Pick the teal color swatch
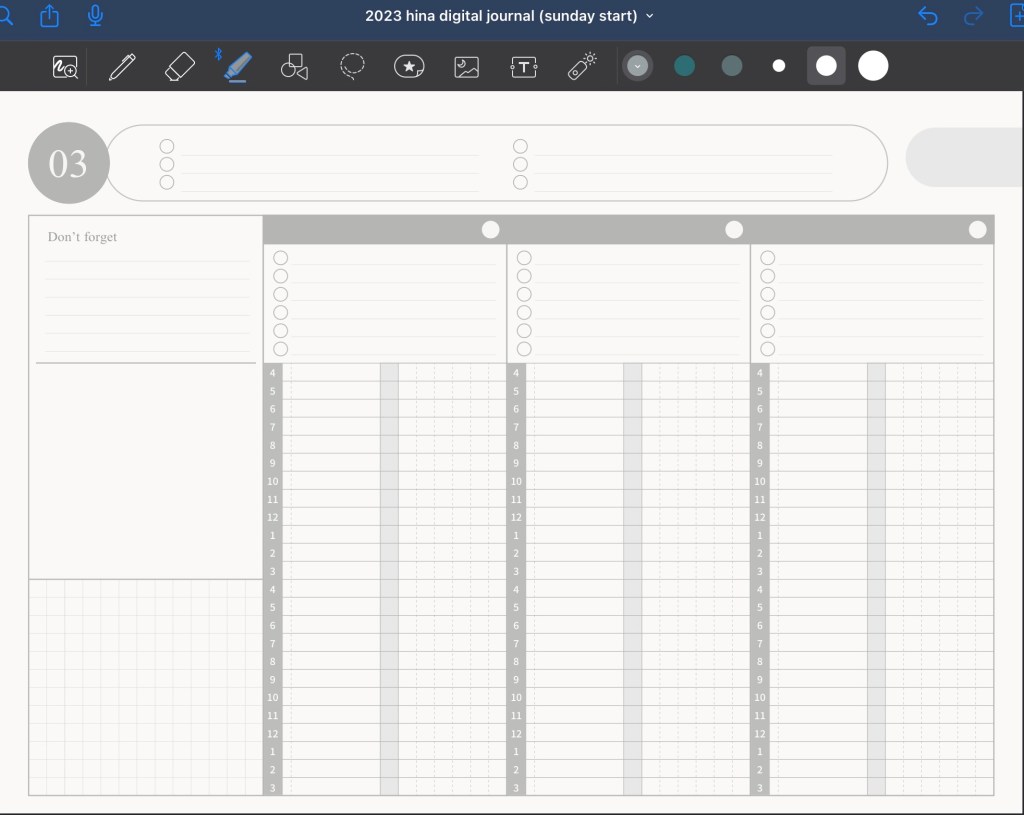 (x=685, y=66)
